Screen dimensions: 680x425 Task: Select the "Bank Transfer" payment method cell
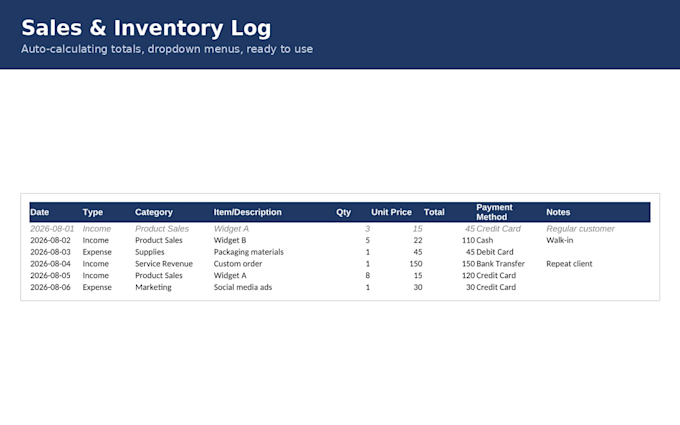tap(500, 264)
